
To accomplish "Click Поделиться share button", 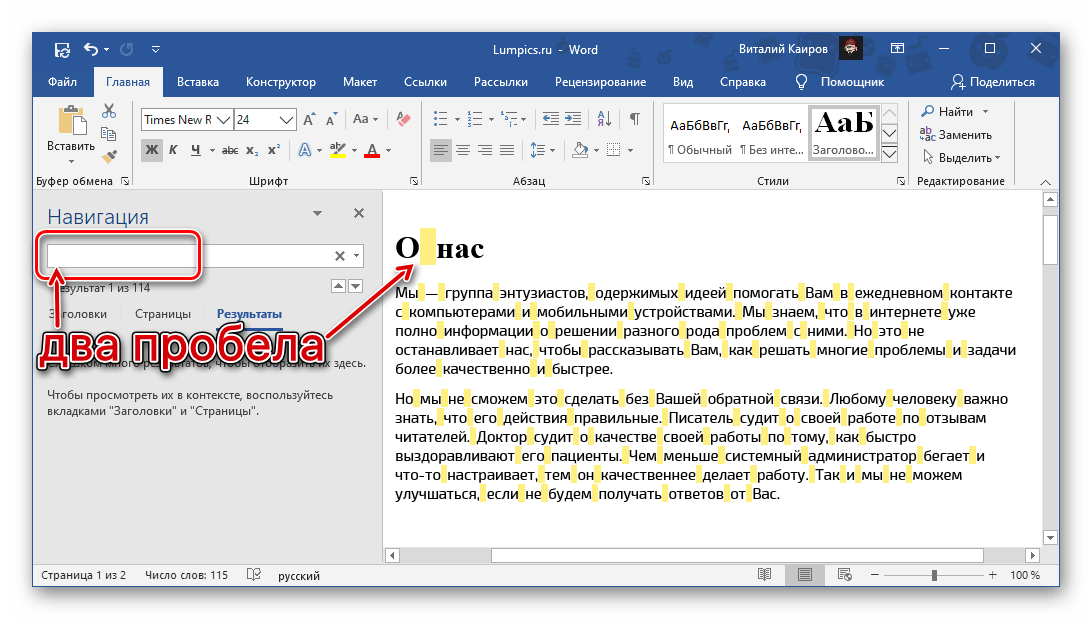I will click(992, 82).
